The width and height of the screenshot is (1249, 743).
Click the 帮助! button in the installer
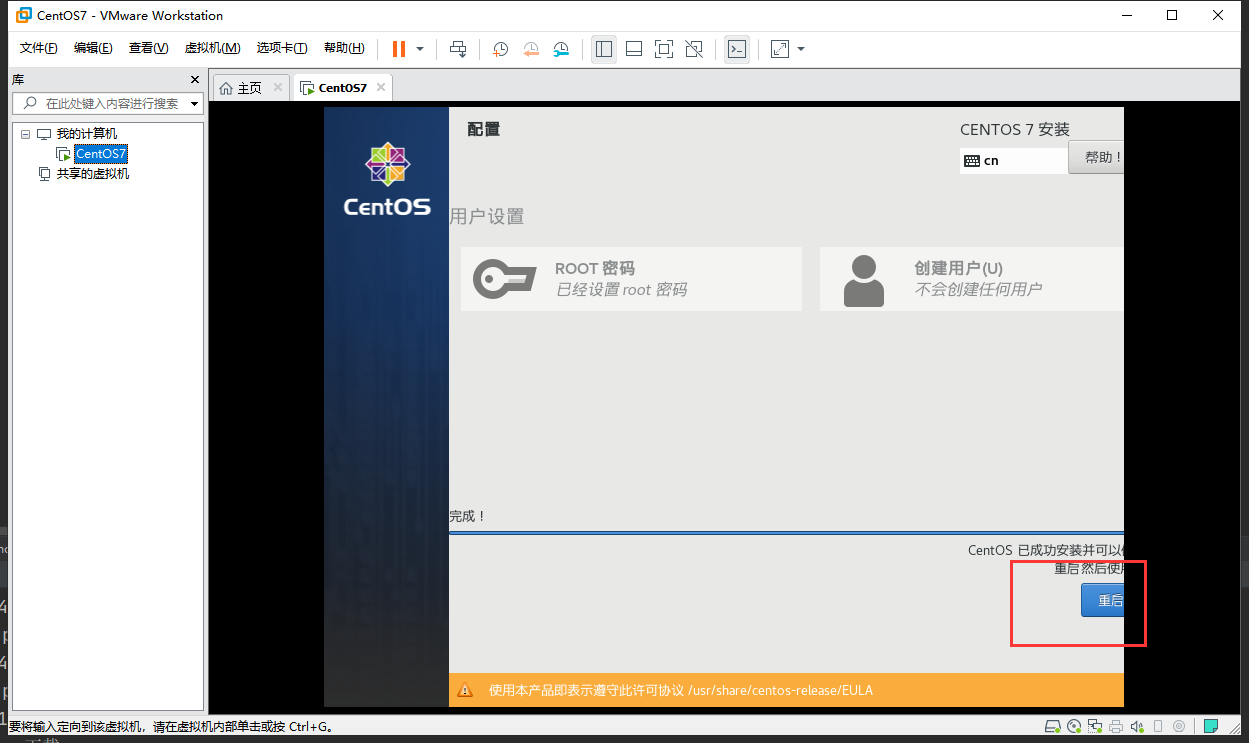(x=1097, y=157)
